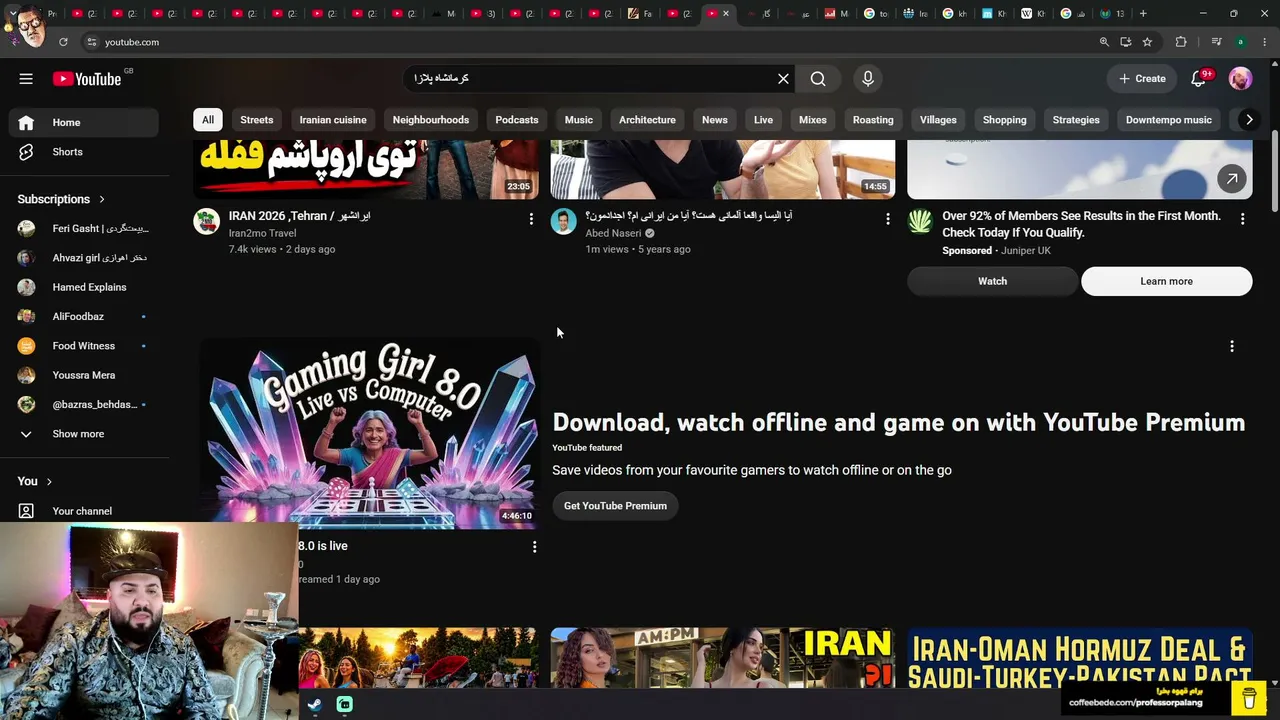Open the YouTube guide hamburger menu
The image size is (1280, 720).
point(26,79)
